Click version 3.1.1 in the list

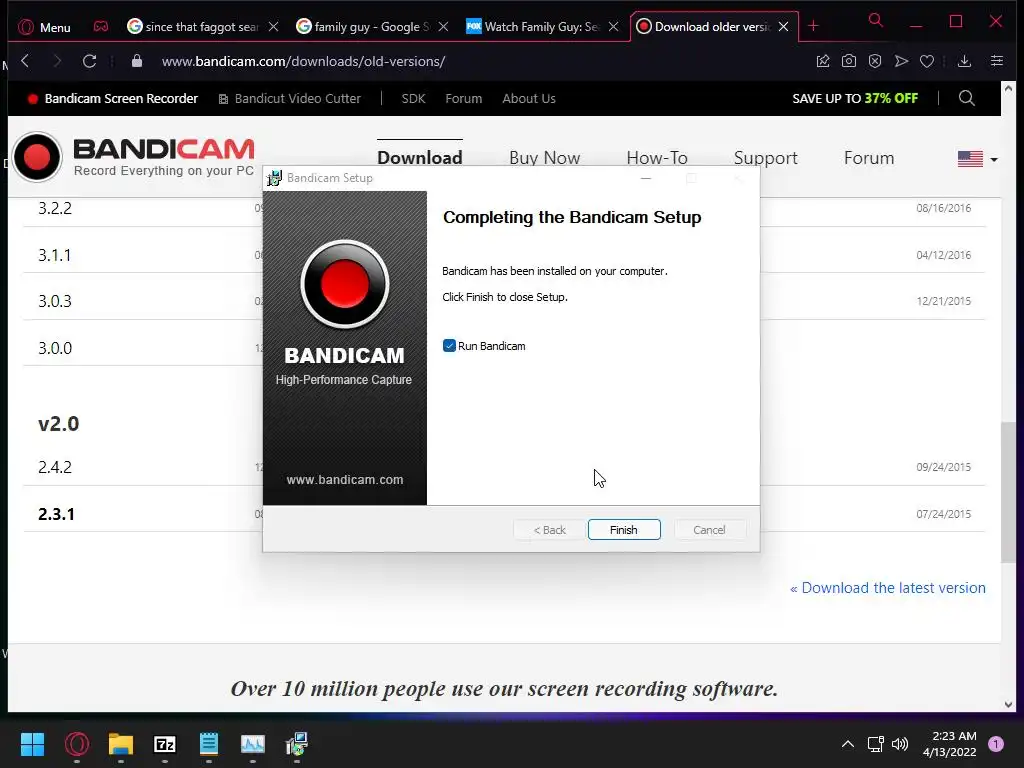pos(54,255)
